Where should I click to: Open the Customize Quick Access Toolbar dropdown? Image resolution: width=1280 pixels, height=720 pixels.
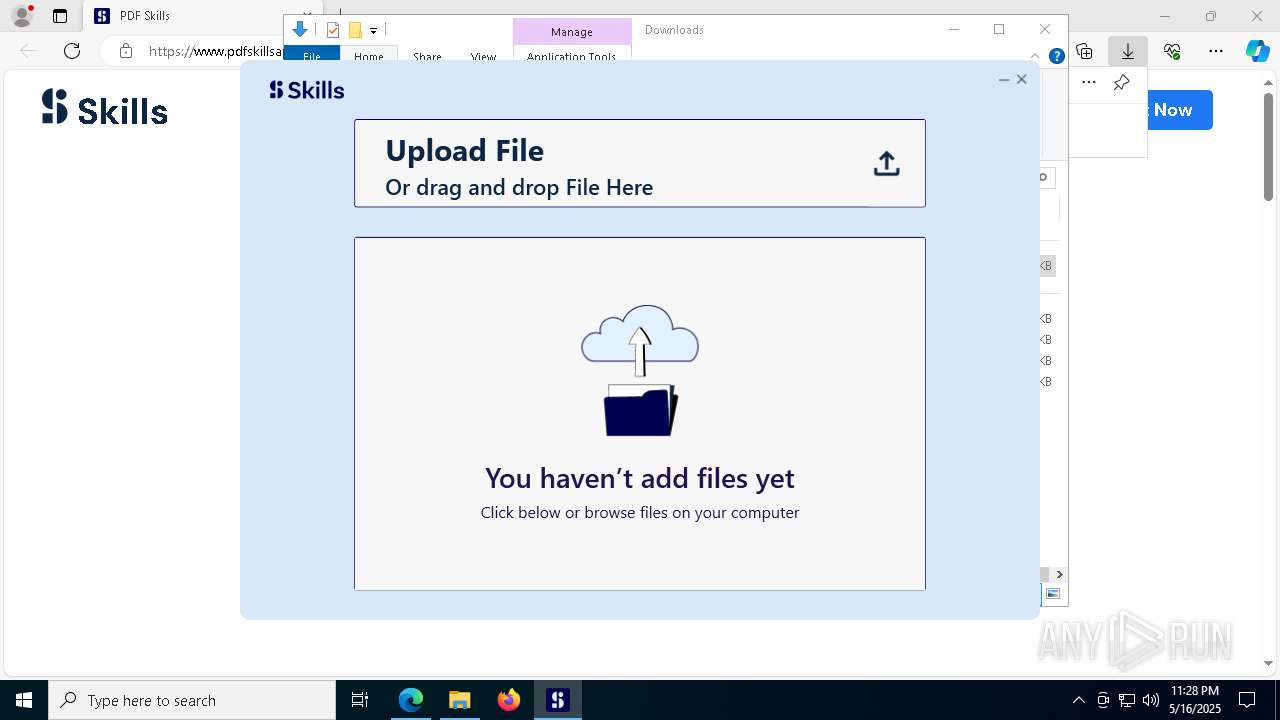coord(373,31)
